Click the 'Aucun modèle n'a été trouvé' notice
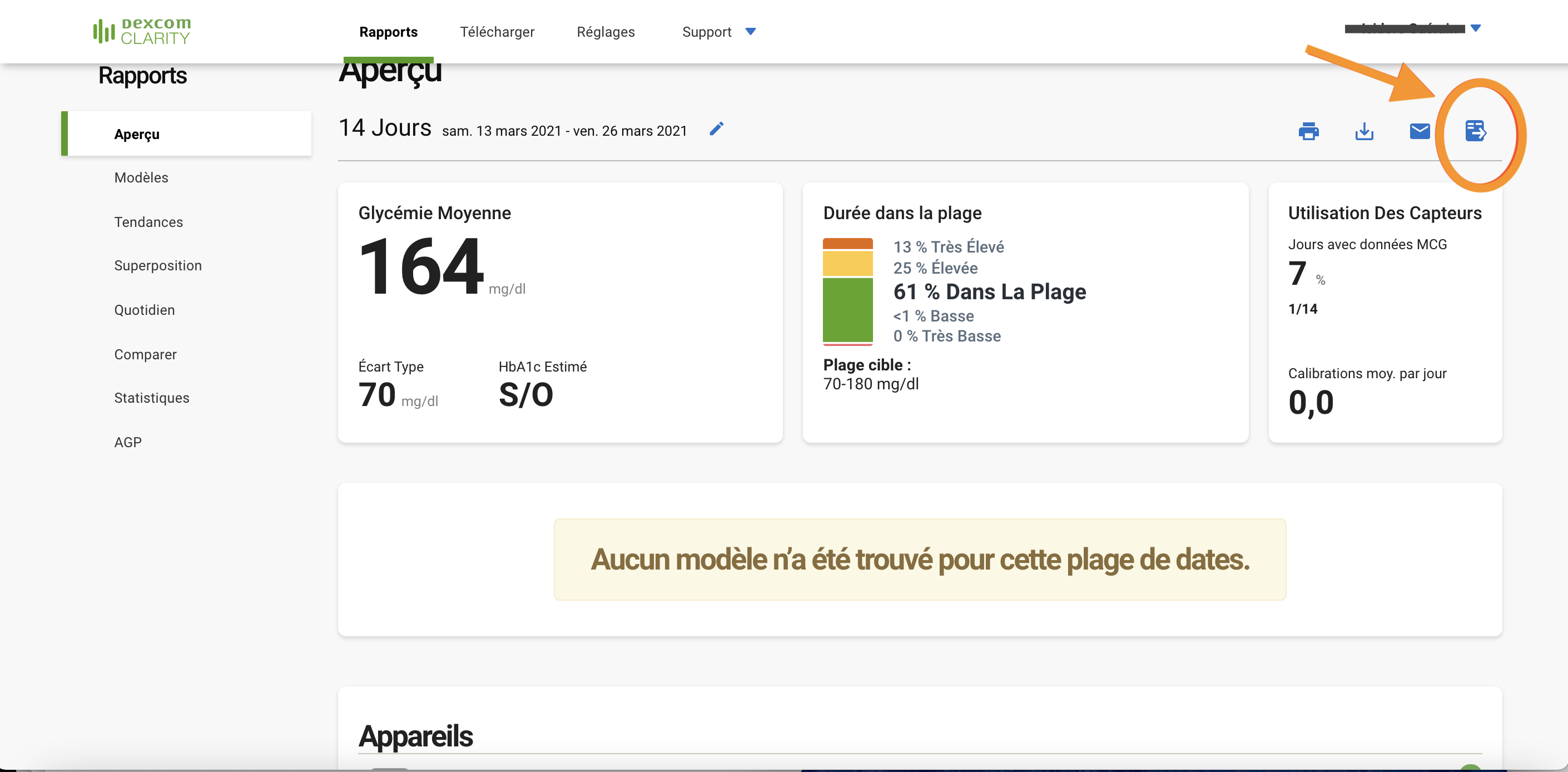The height and width of the screenshot is (772, 1568). point(920,560)
